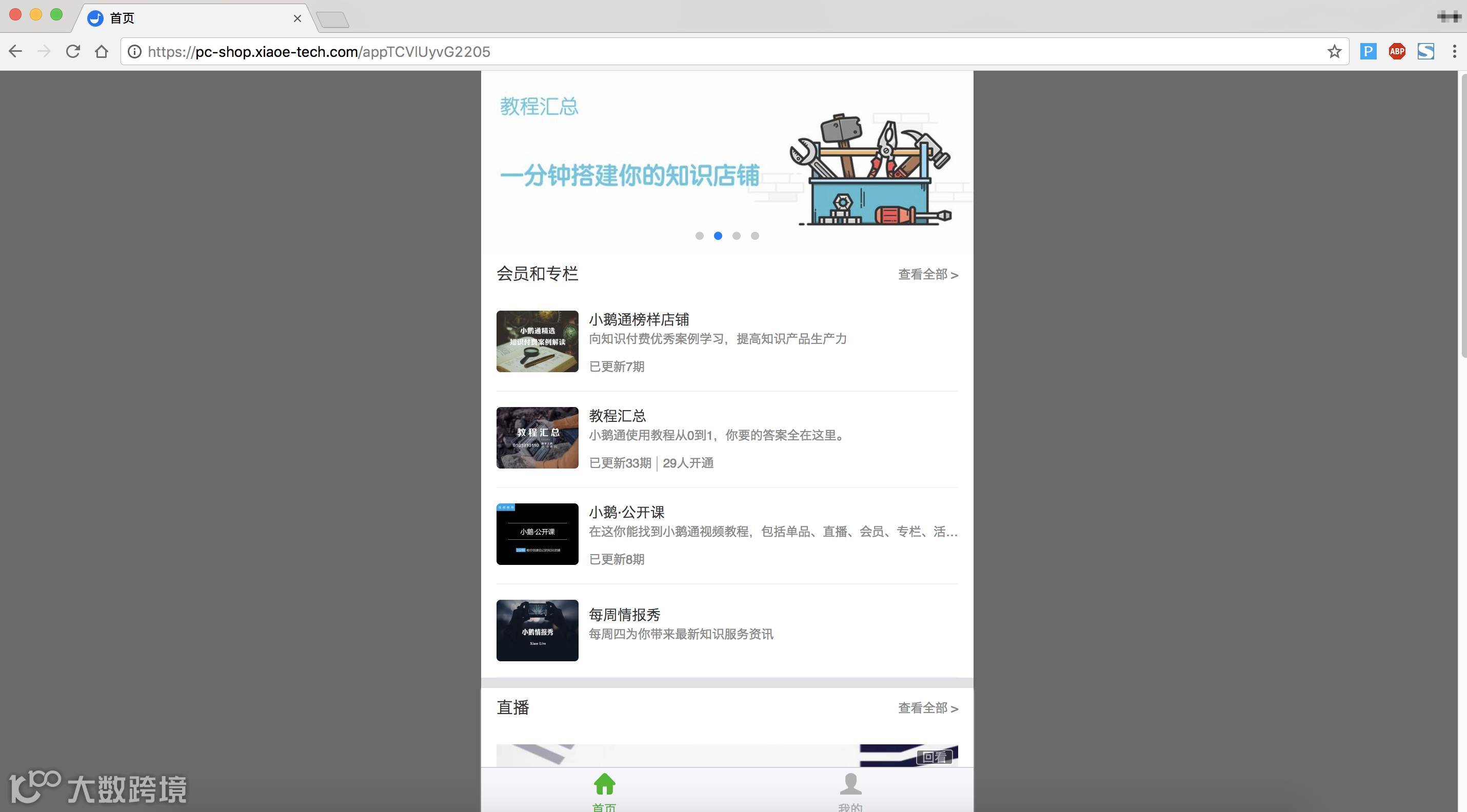This screenshot has width=1467, height=812.
Task: Click the 小鹅·公开课 thumbnail image
Action: tap(537, 534)
